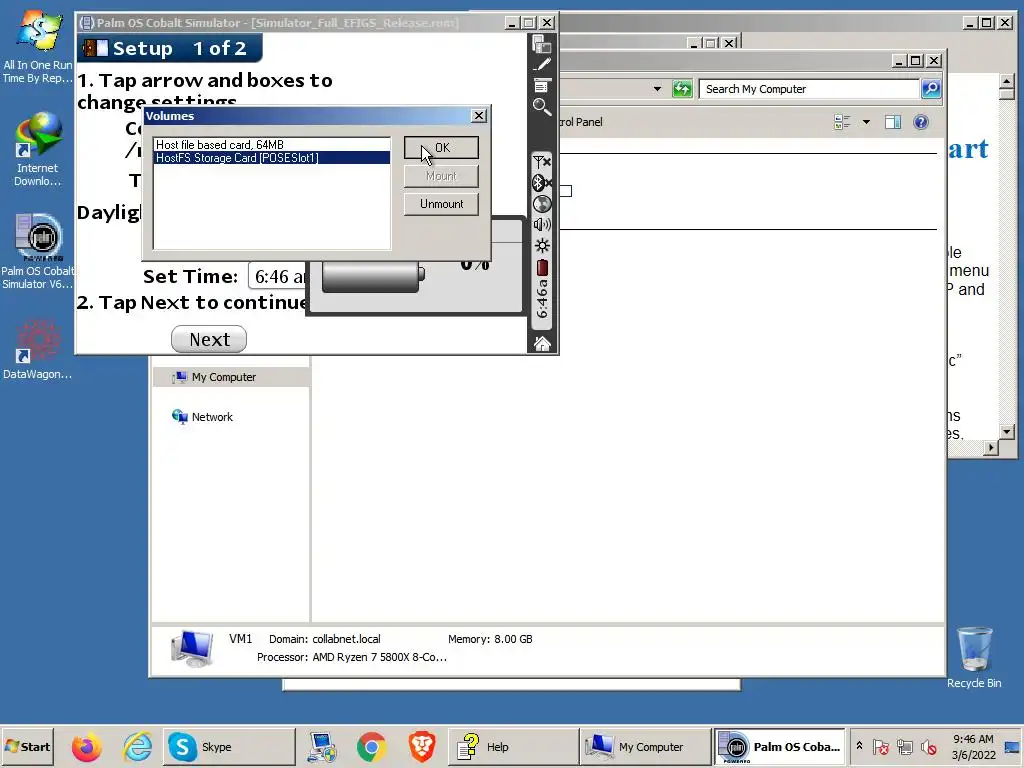Click the Help window scroll right arrow
Viewport: 1024px width, 768px height.
991,448
